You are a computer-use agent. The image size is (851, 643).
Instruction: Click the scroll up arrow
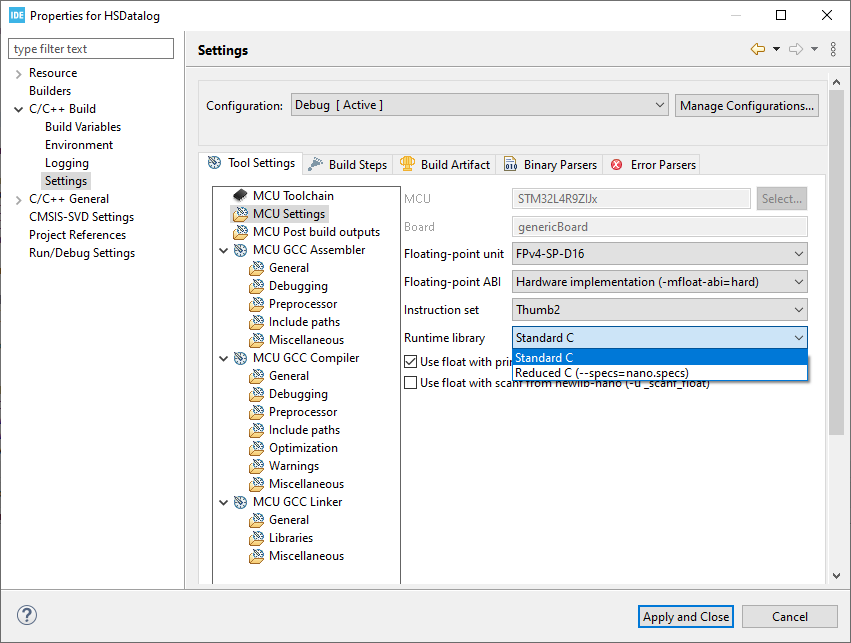tap(836, 82)
